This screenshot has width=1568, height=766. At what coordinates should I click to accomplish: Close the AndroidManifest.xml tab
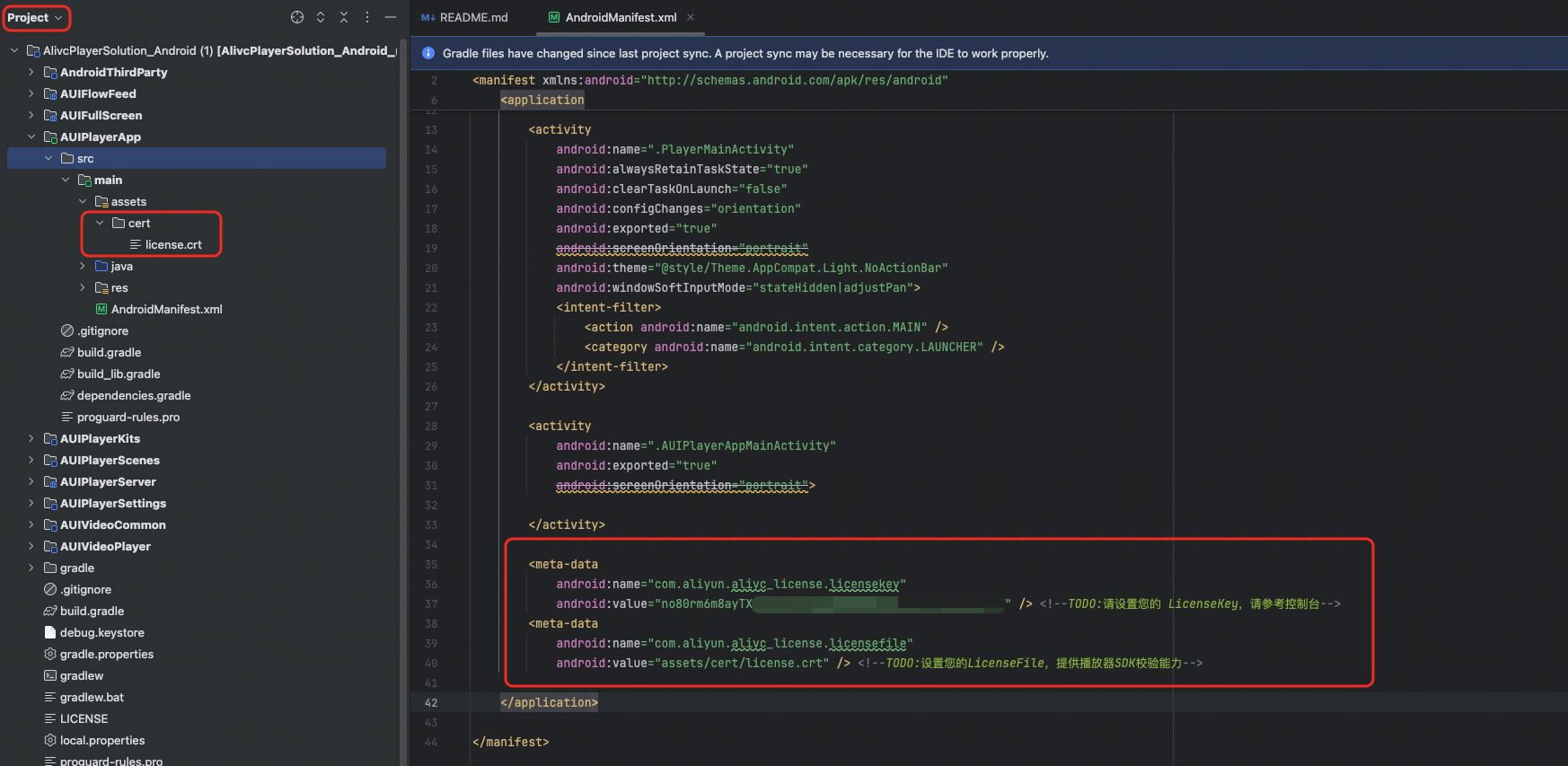pos(691,17)
